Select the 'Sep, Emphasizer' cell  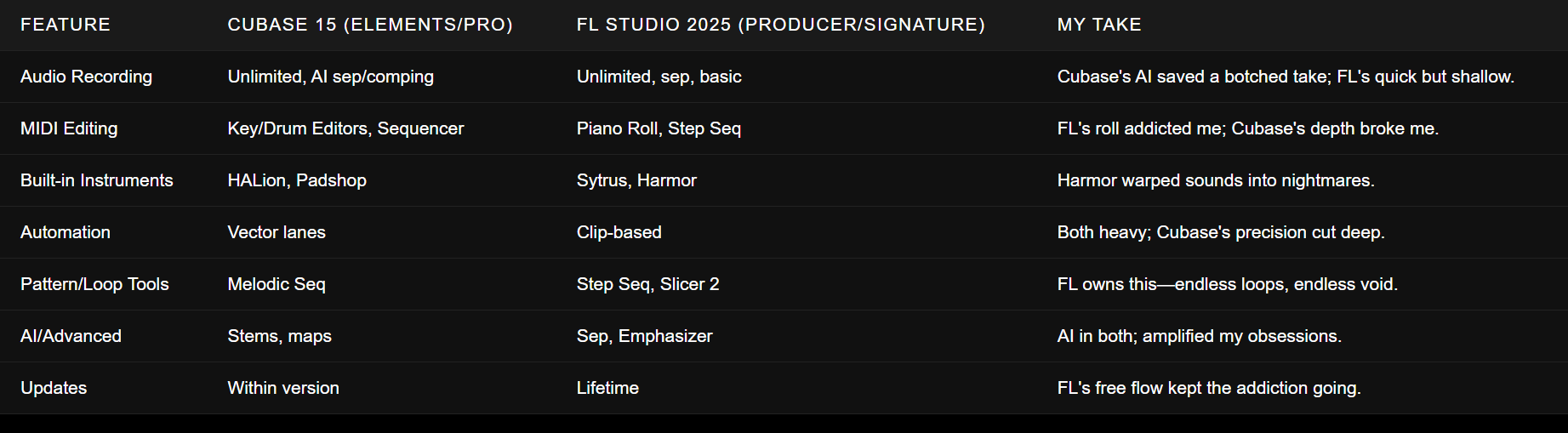tap(644, 336)
